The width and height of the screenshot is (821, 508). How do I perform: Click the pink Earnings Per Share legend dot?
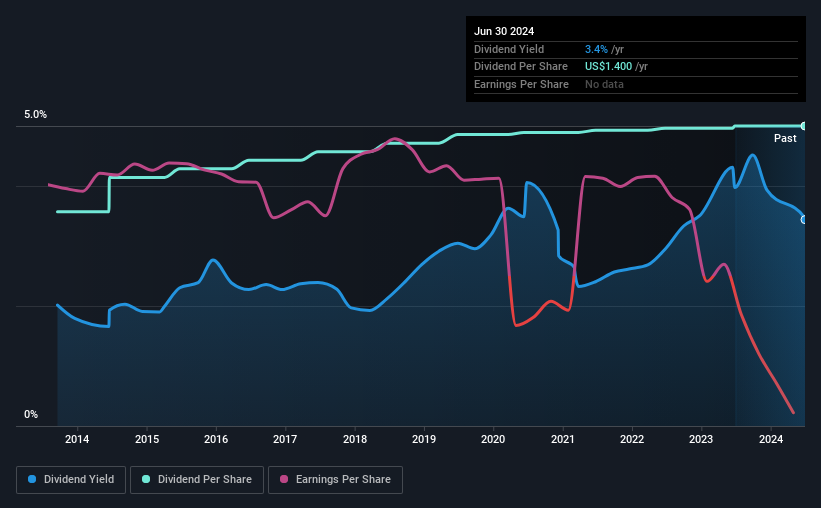284,479
